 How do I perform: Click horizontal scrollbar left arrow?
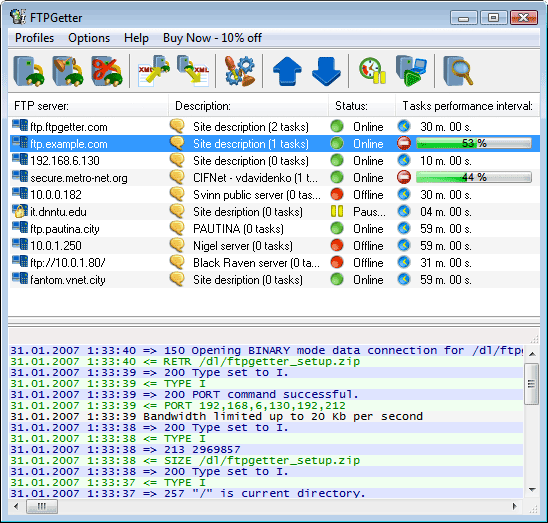16,506
